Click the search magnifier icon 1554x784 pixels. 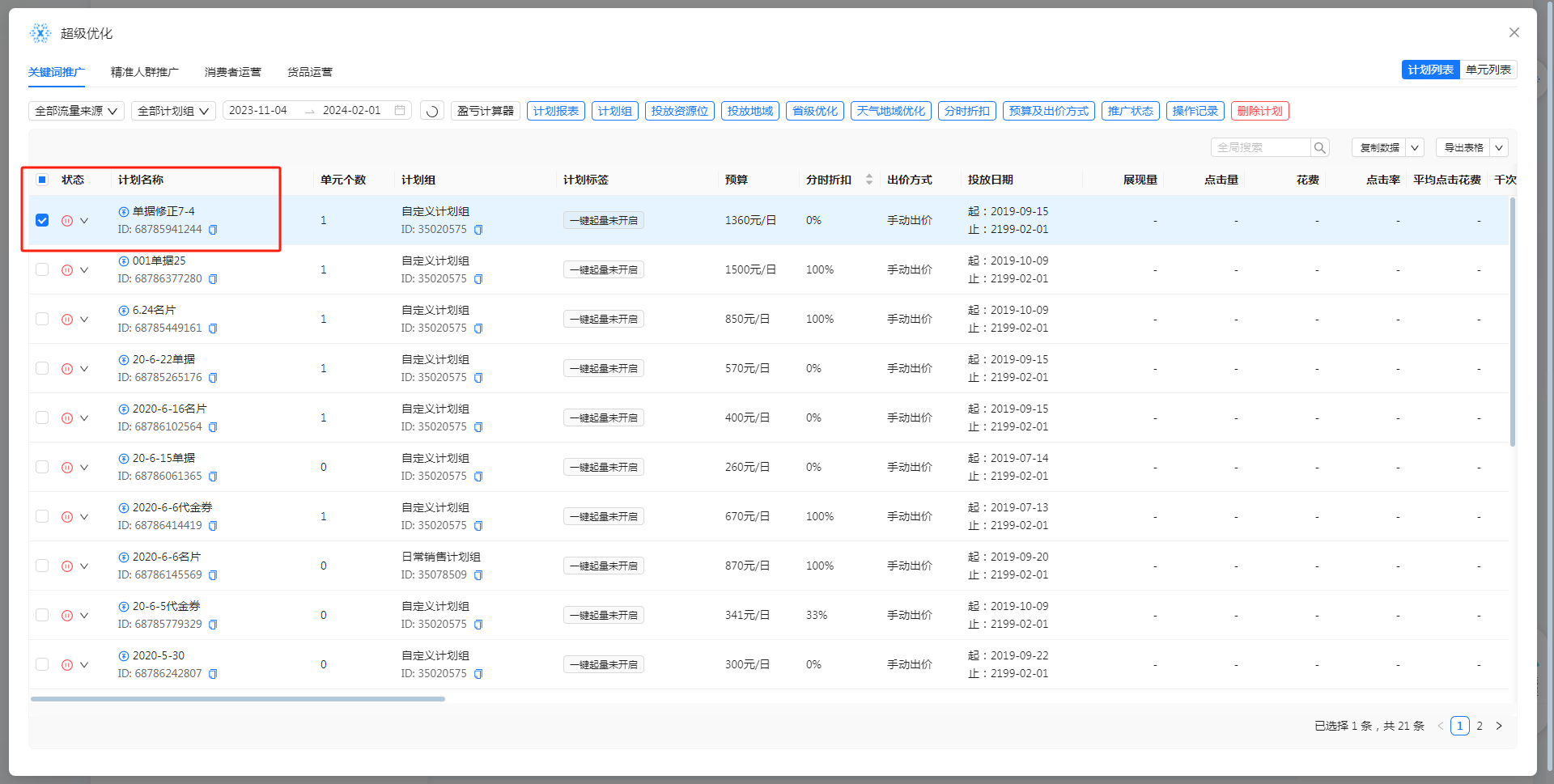coord(1320,147)
